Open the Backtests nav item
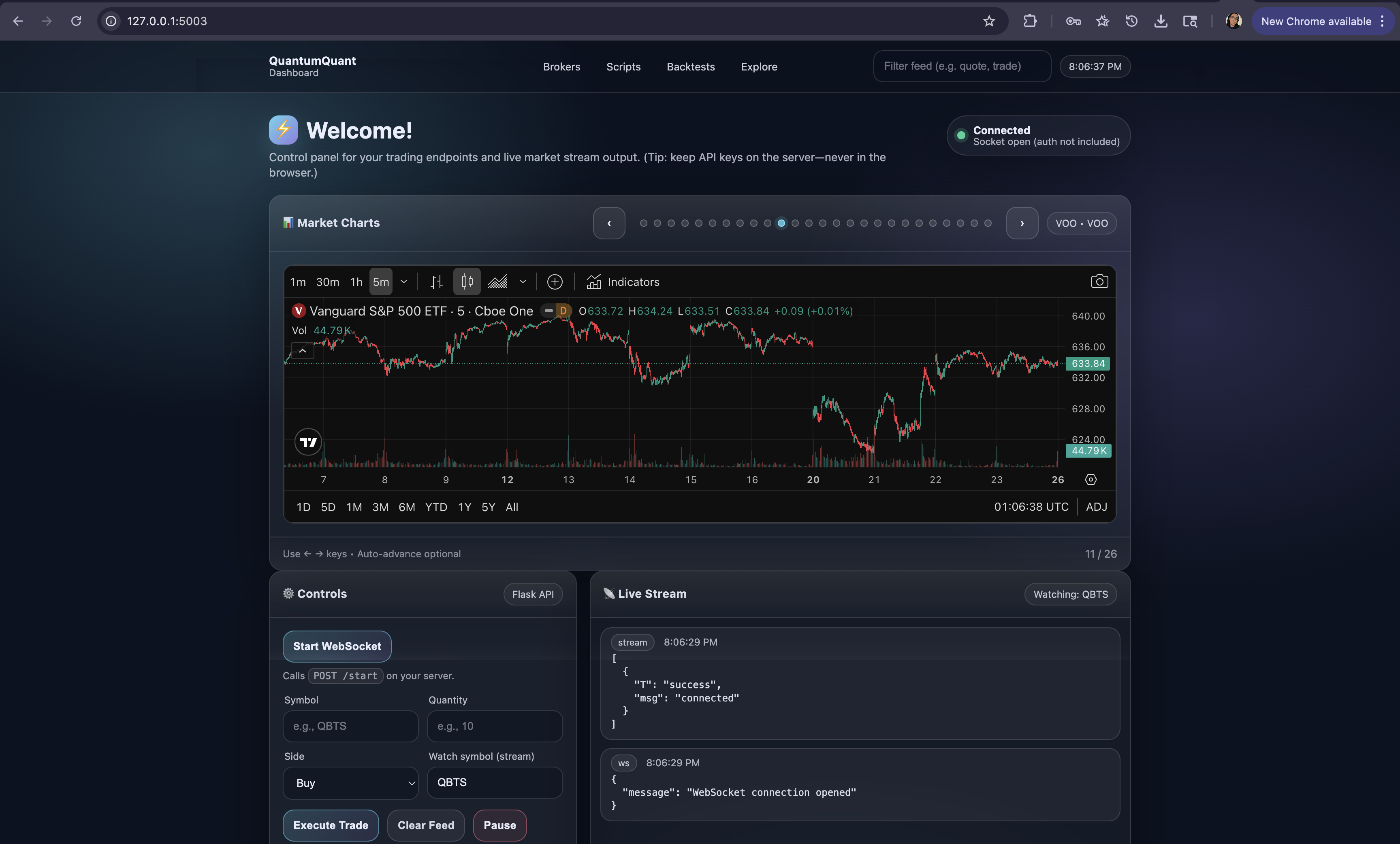Viewport: 1400px width, 844px height. [690, 66]
